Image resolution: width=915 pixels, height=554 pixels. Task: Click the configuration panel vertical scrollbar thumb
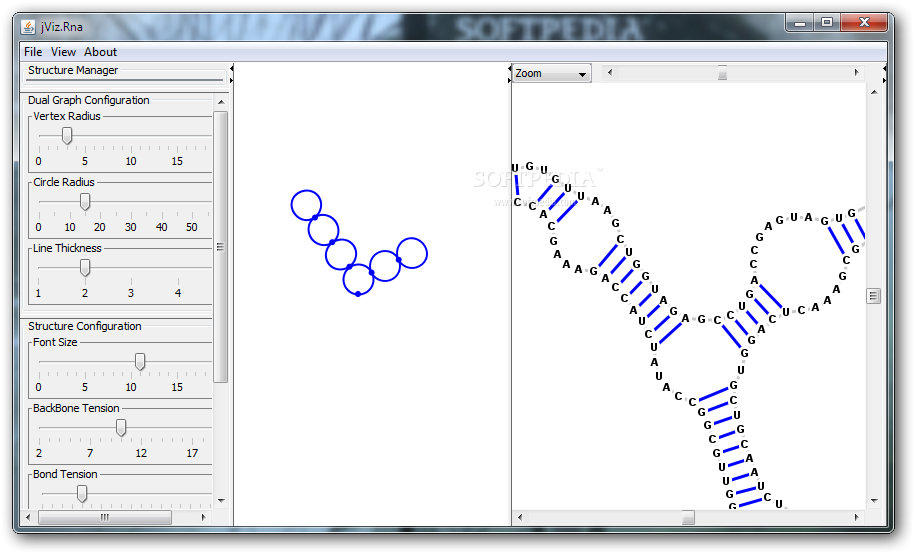221,246
